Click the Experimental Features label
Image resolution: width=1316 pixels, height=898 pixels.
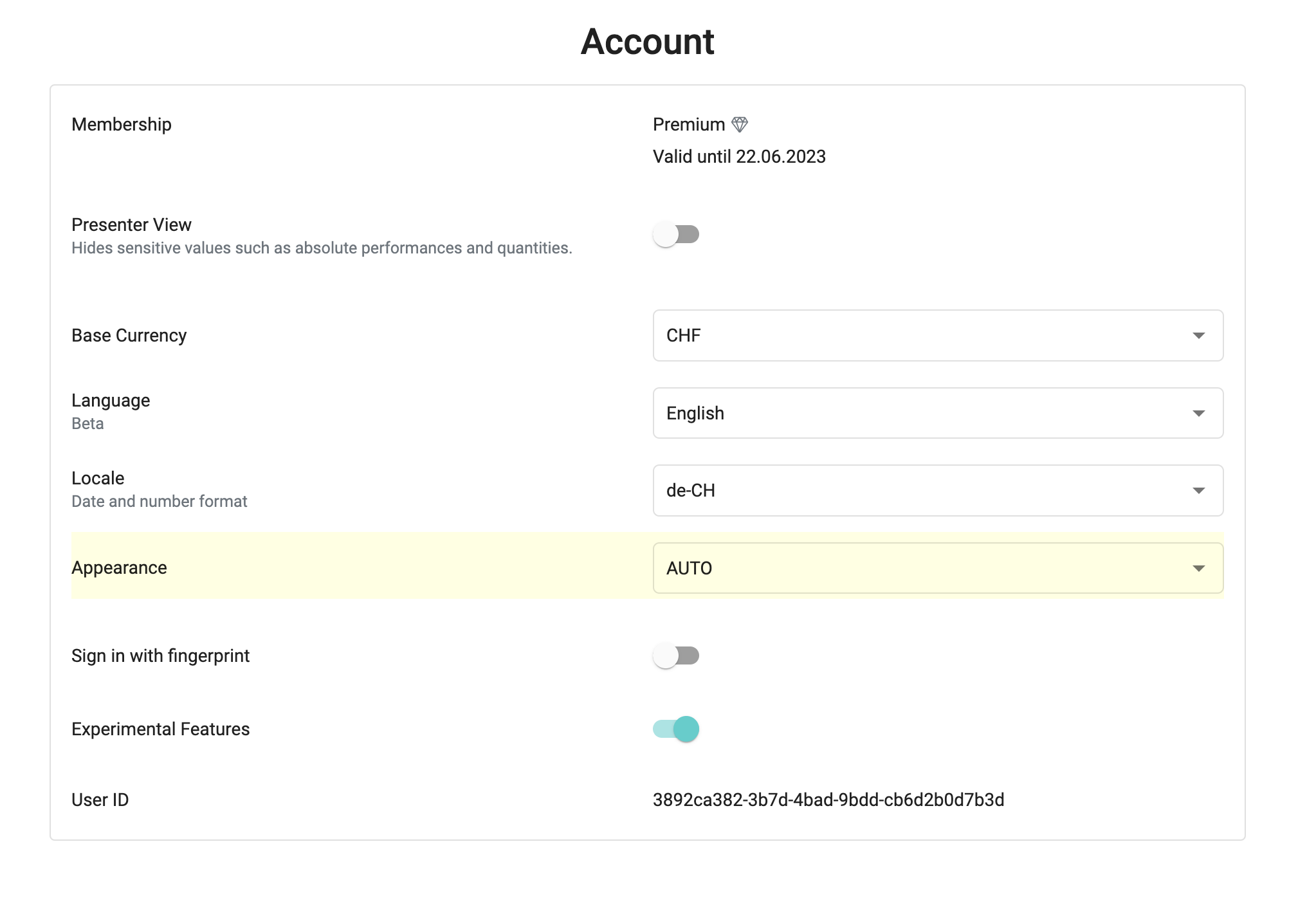(x=160, y=729)
